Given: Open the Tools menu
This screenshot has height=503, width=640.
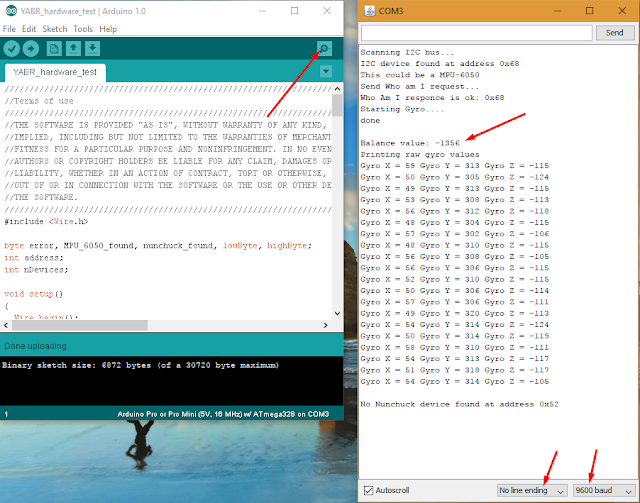Looking at the screenshot, I should [x=83, y=29].
